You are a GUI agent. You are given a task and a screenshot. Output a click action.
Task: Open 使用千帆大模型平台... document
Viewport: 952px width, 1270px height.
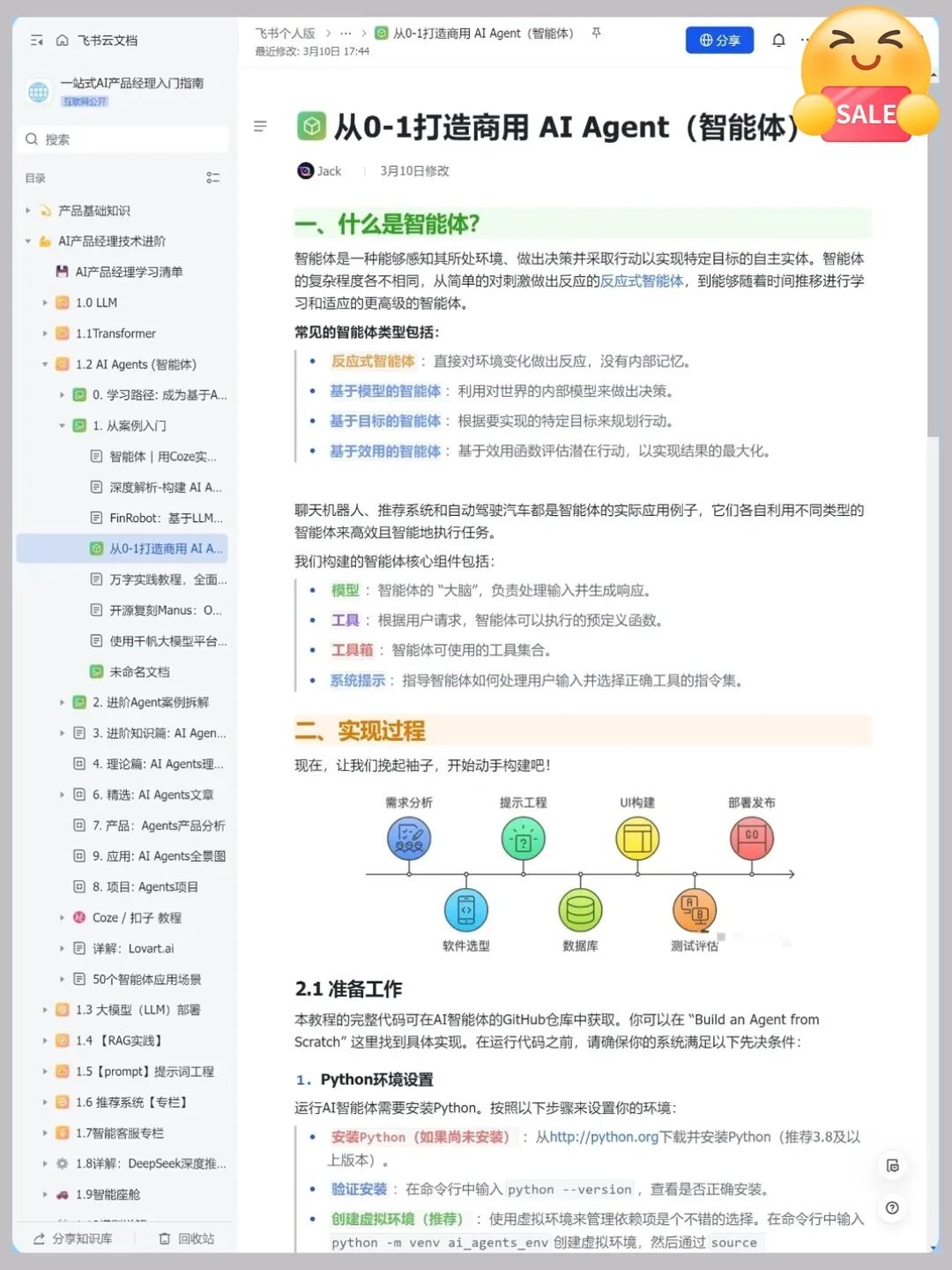[x=159, y=641]
